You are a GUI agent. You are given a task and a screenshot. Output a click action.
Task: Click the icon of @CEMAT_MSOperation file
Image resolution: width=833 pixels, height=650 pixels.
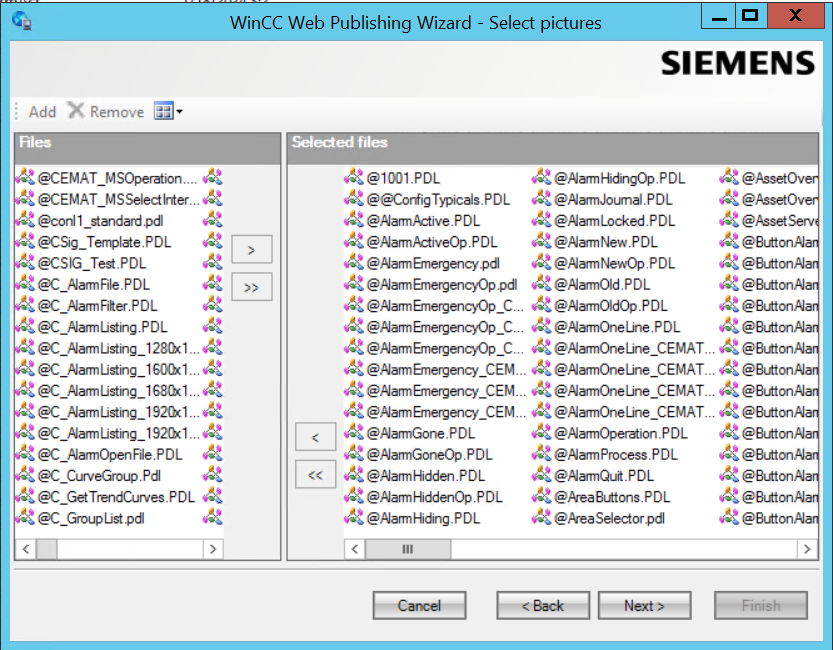[25, 177]
